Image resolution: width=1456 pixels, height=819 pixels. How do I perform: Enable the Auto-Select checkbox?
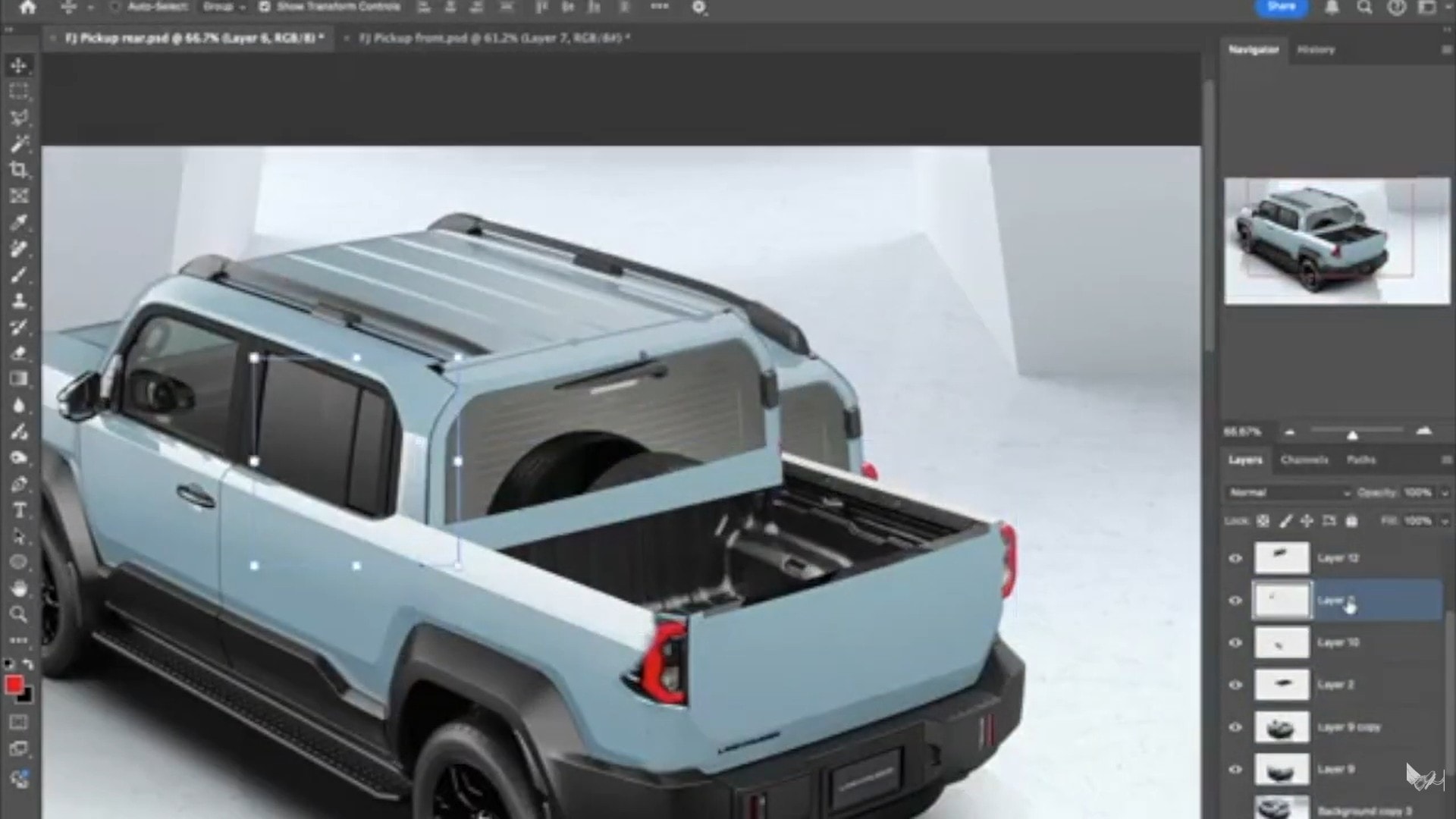pyautogui.click(x=115, y=7)
